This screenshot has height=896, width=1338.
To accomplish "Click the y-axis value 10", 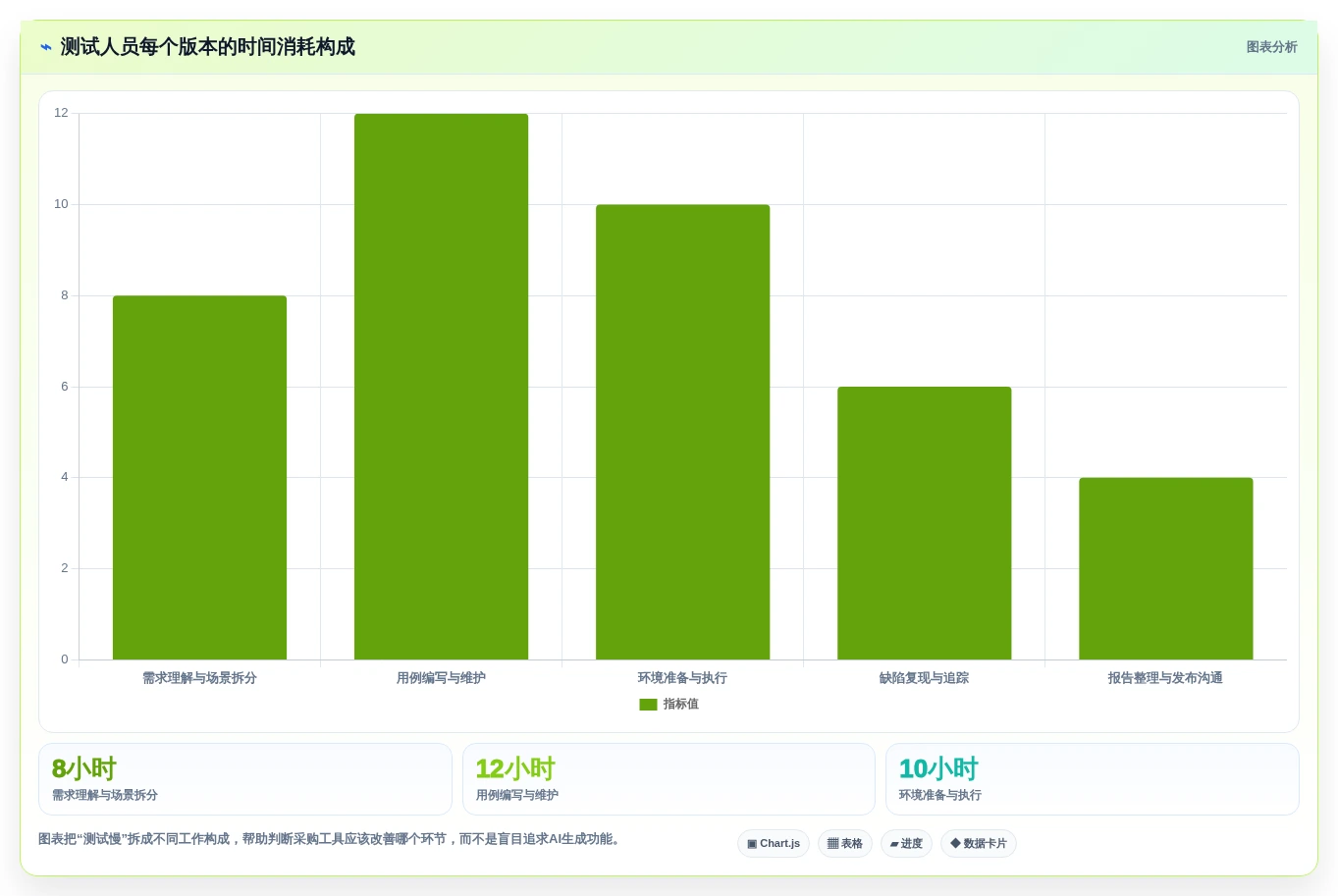I will pyautogui.click(x=62, y=204).
